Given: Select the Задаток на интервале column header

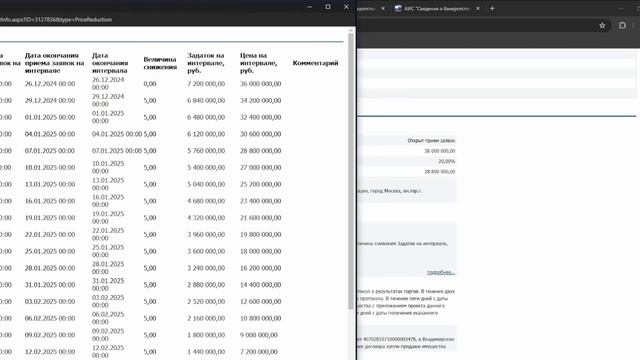Looking at the screenshot, I should point(206,63).
